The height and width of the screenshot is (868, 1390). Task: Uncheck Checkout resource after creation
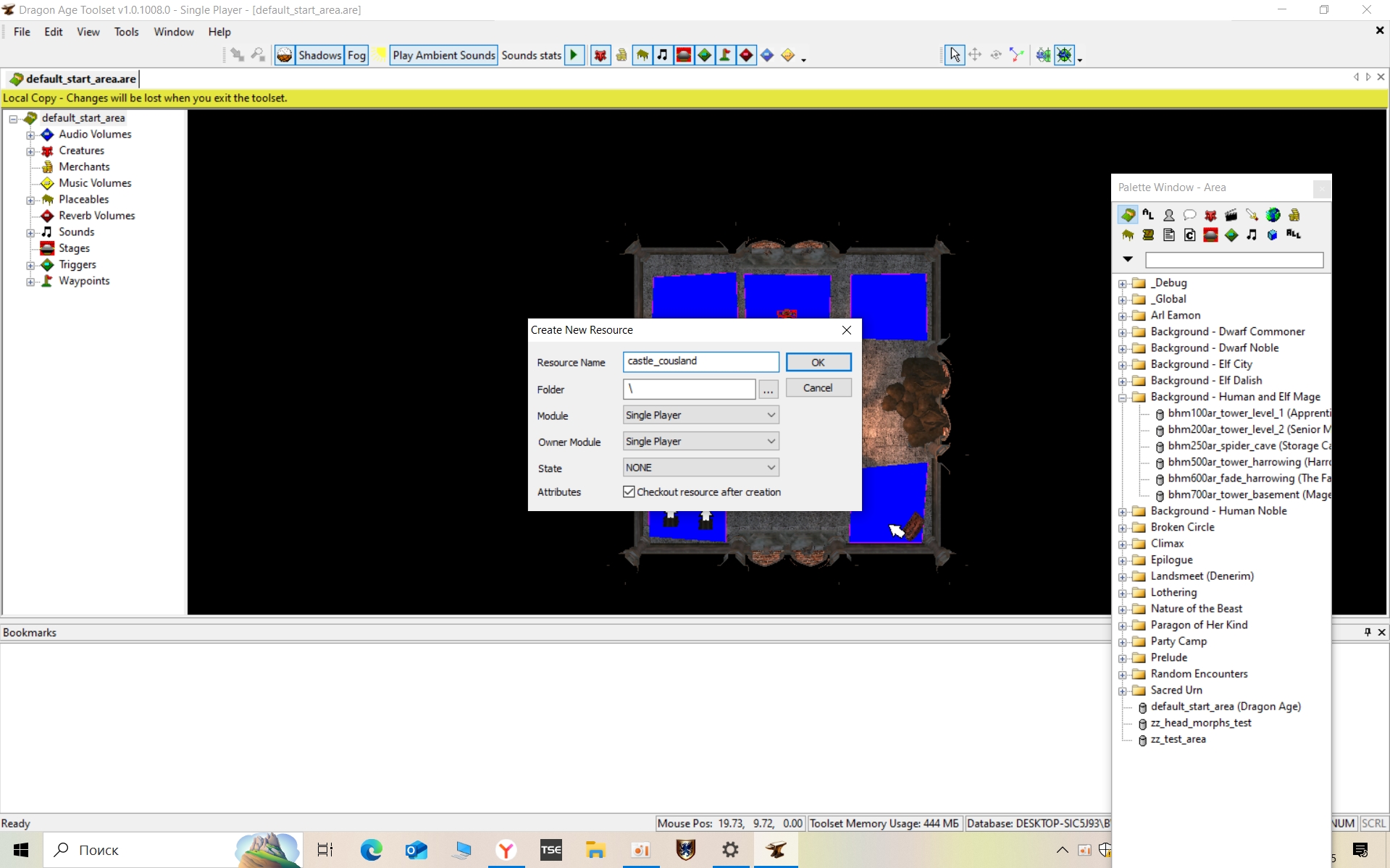[x=629, y=492]
